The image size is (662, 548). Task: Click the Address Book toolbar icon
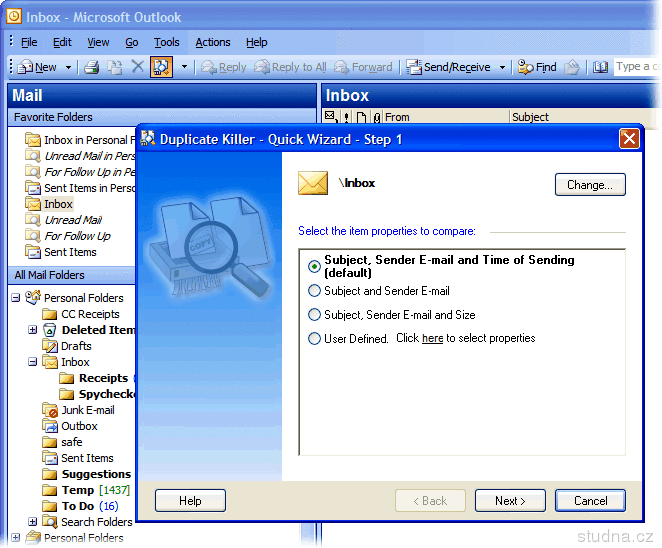(600, 67)
